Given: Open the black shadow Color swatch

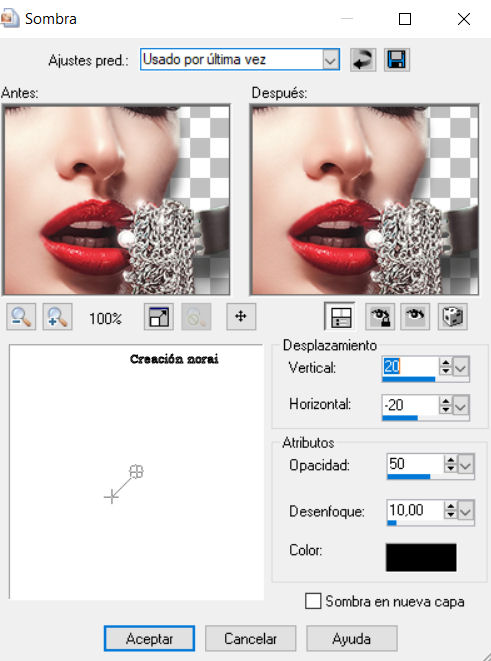Looking at the screenshot, I should pyautogui.click(x=421, y=557).
